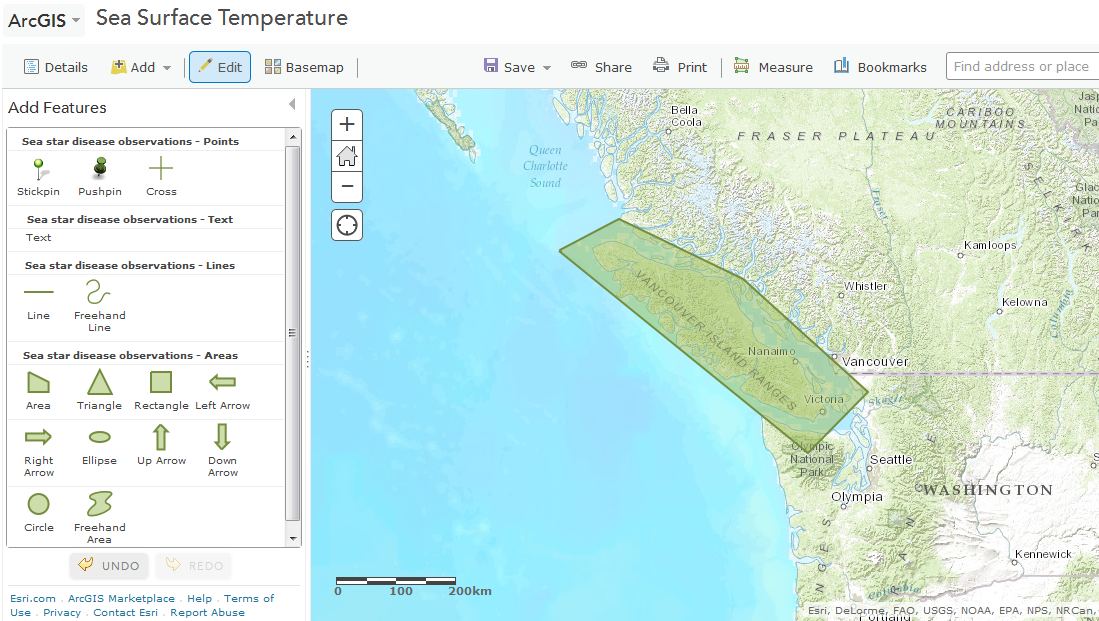Open the Help link in the footer

tap(199, 598)
